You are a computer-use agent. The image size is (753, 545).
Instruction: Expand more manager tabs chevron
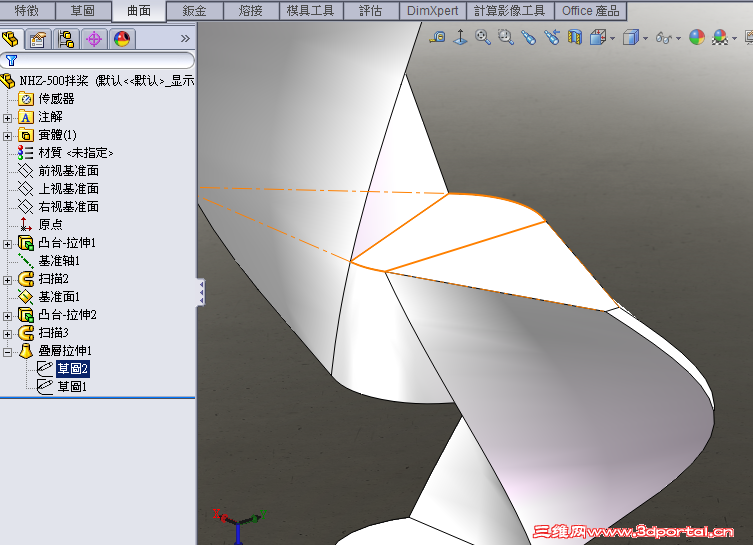pos(185,38)
